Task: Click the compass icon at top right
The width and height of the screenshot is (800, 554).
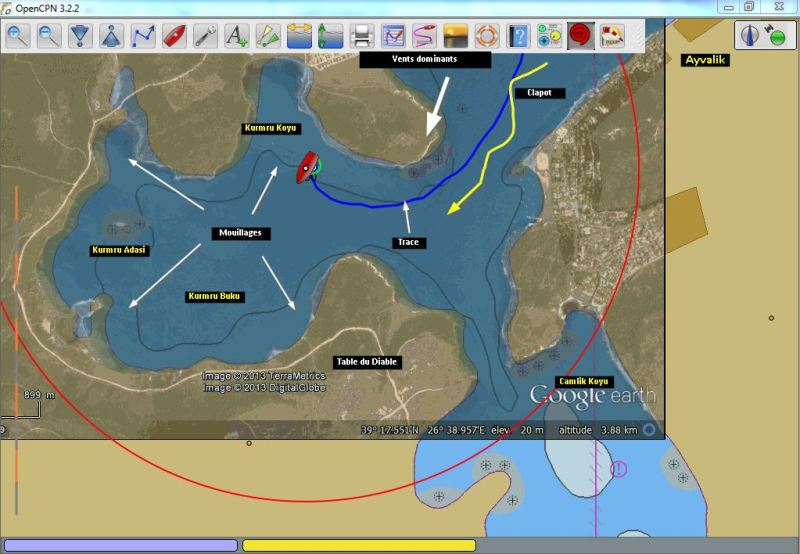Action: pyautogui.click(x=752, y=36)
